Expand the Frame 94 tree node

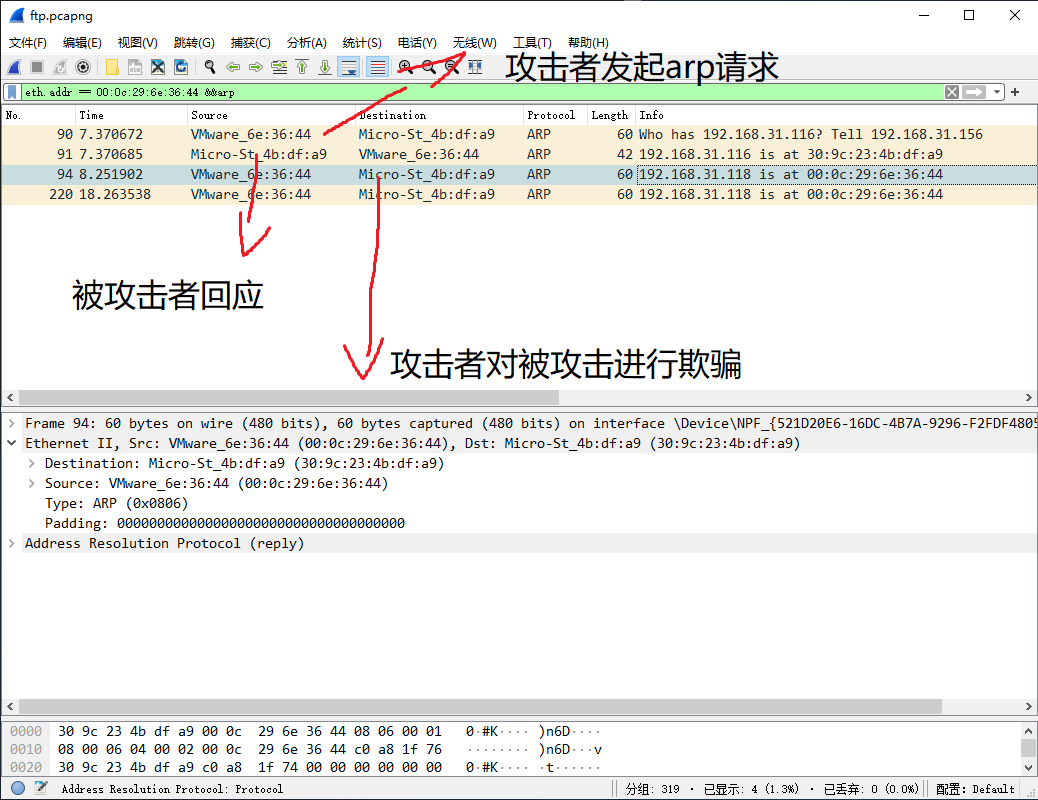coord(11,423)
